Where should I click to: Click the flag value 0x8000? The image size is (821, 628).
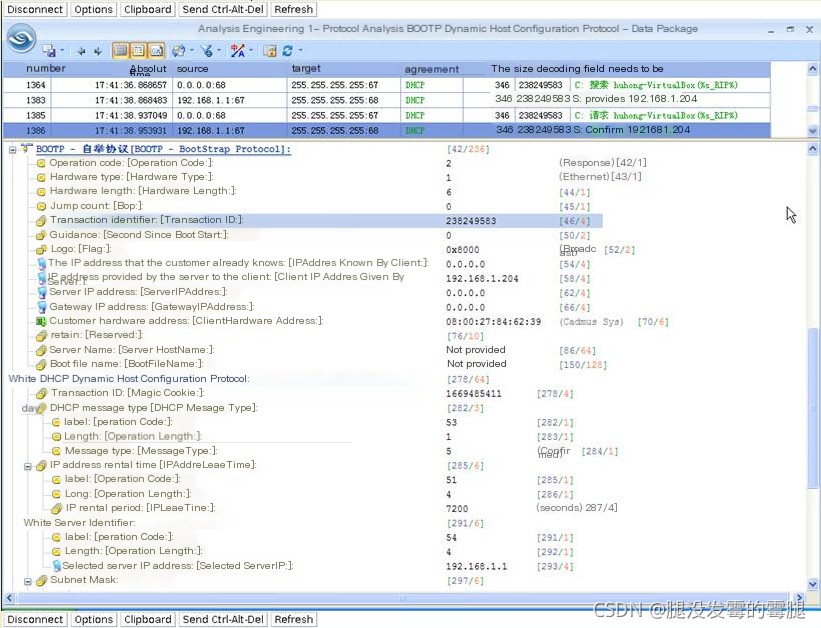pos(462,250)
